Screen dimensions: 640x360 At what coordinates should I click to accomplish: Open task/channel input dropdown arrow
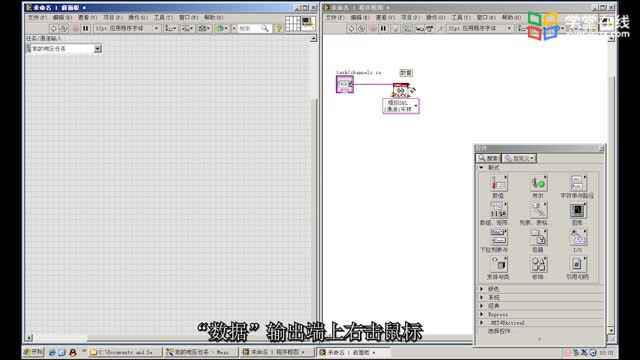coord(98,49)
